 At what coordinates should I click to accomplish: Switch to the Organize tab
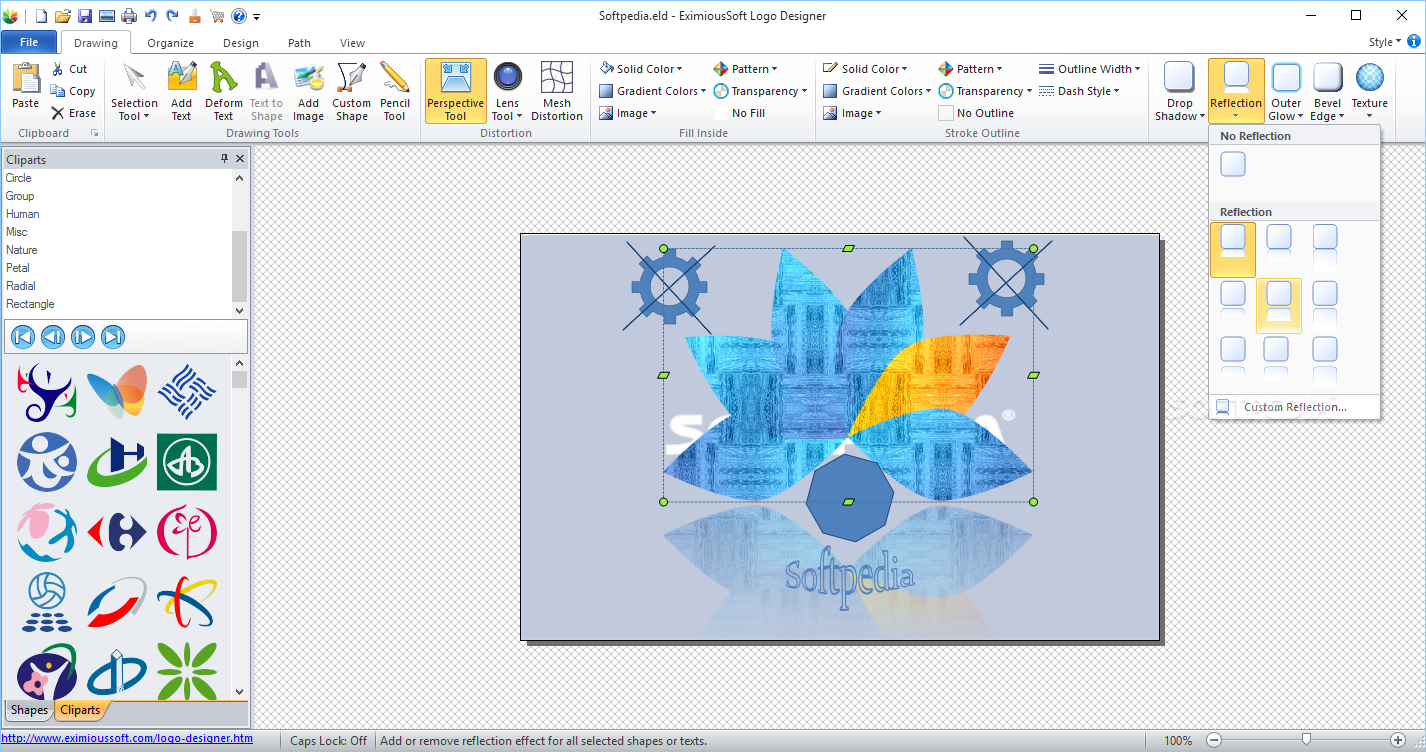tap(170, 43)
